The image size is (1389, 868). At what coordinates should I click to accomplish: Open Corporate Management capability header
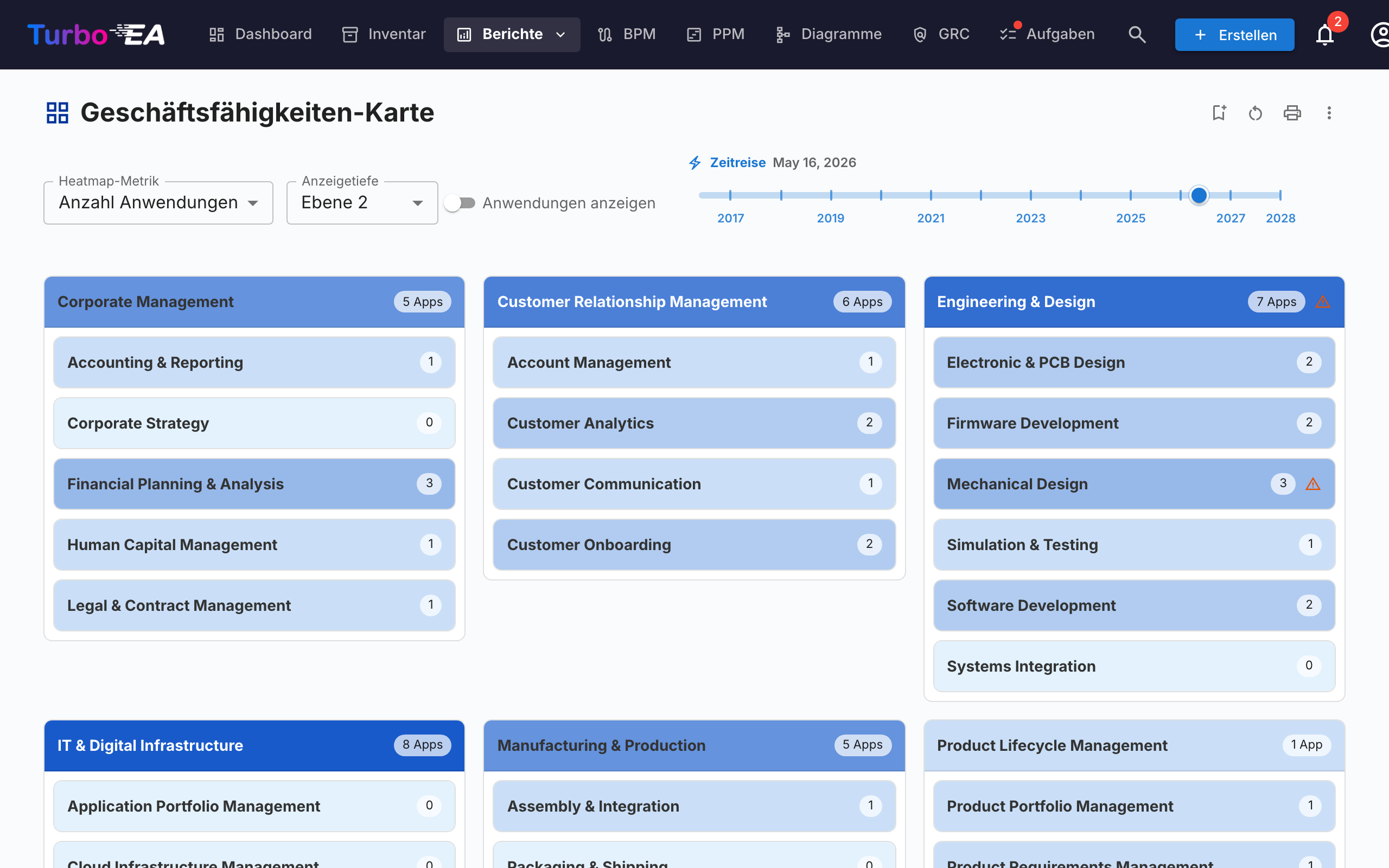(254, 302)
